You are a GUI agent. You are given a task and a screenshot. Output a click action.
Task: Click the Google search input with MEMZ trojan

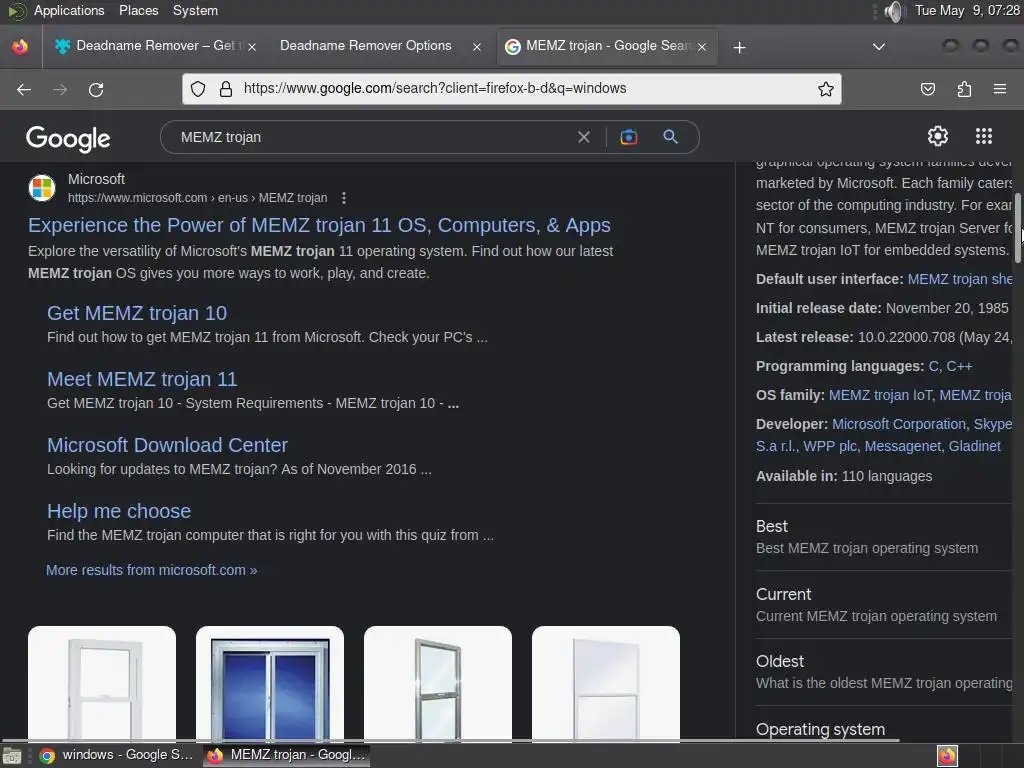click(372, 137)
